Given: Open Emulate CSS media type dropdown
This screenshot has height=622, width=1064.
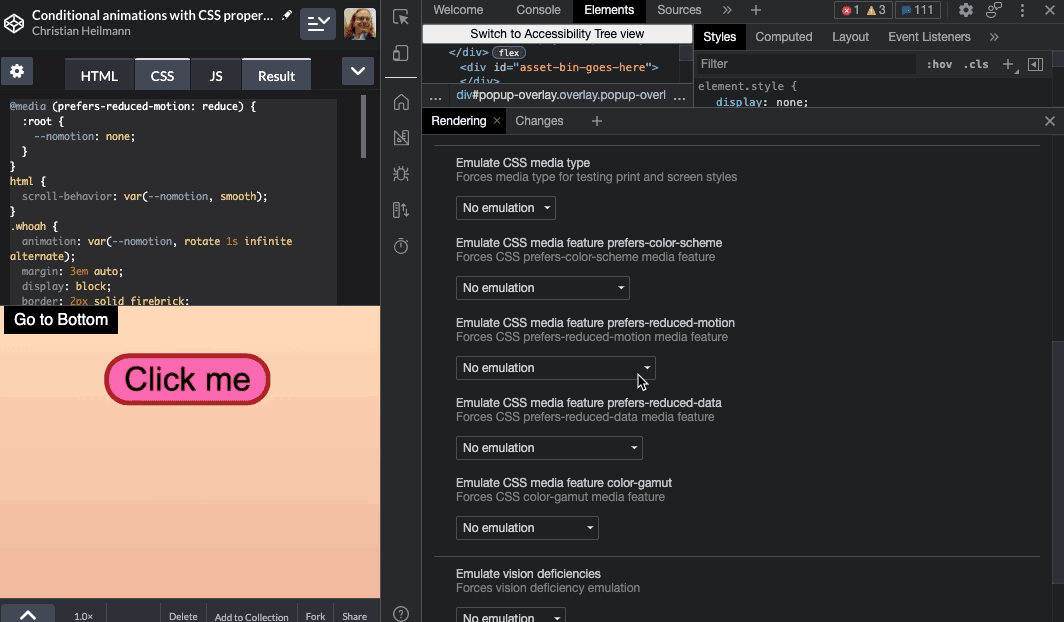Looking at the screenshot, I should click(x=506, y=208).
